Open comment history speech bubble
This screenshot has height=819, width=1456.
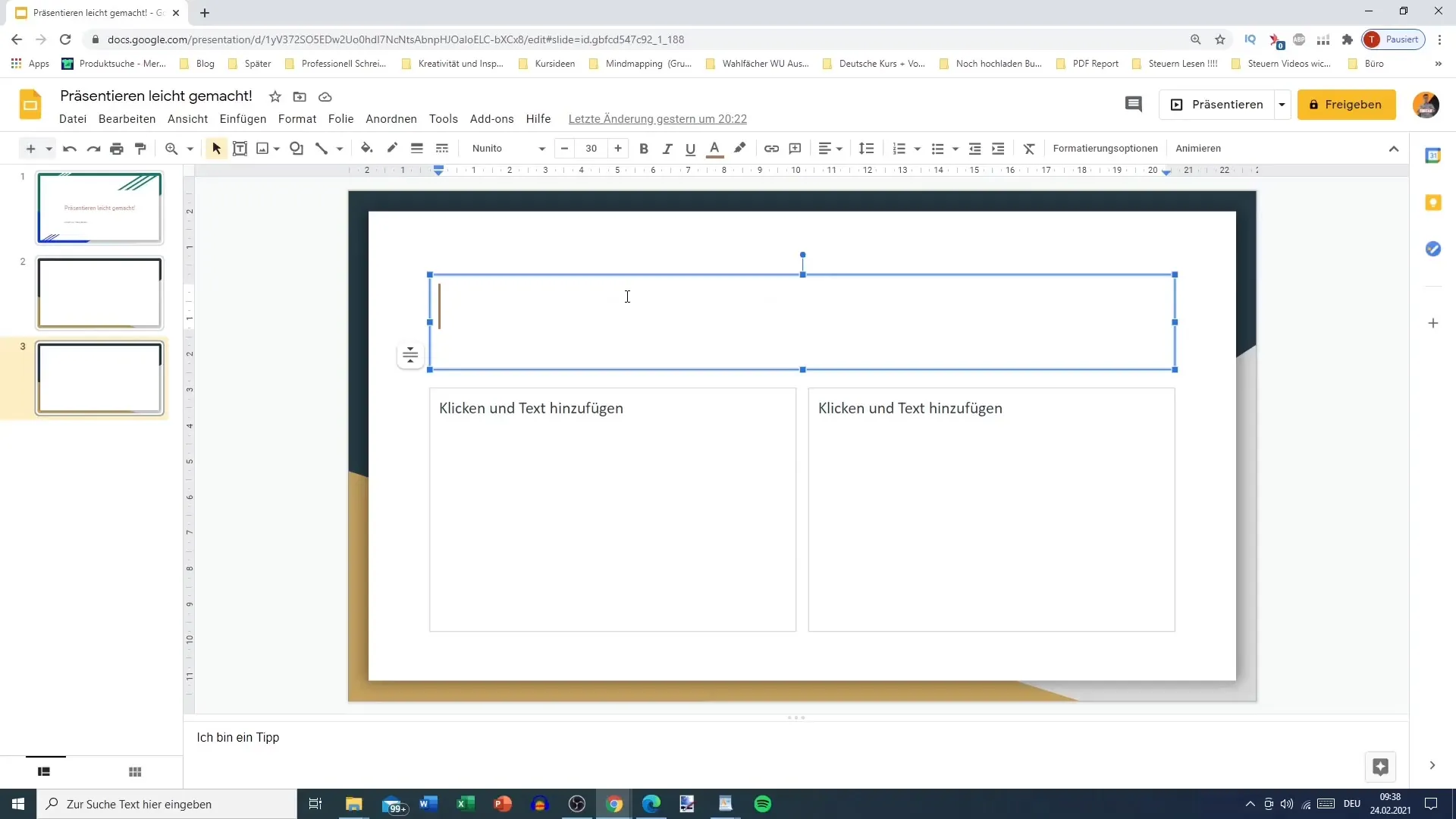tap(1133, 105)
